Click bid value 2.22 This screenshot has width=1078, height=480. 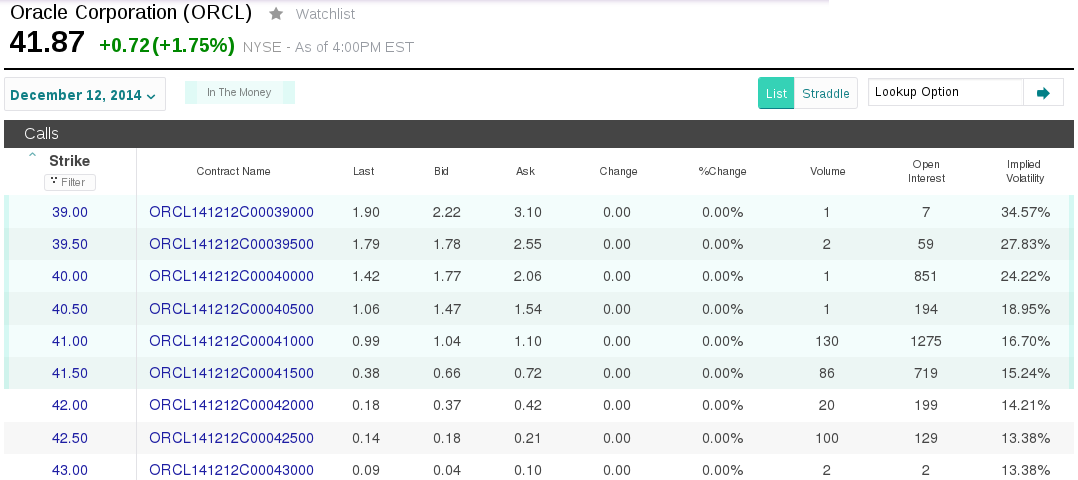(x=447, y=212)
